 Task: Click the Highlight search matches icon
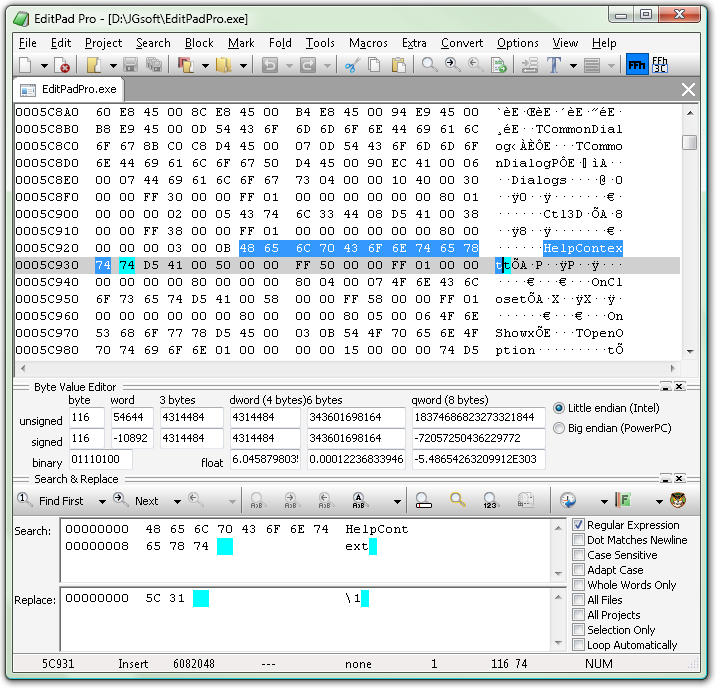coord(424,500)
